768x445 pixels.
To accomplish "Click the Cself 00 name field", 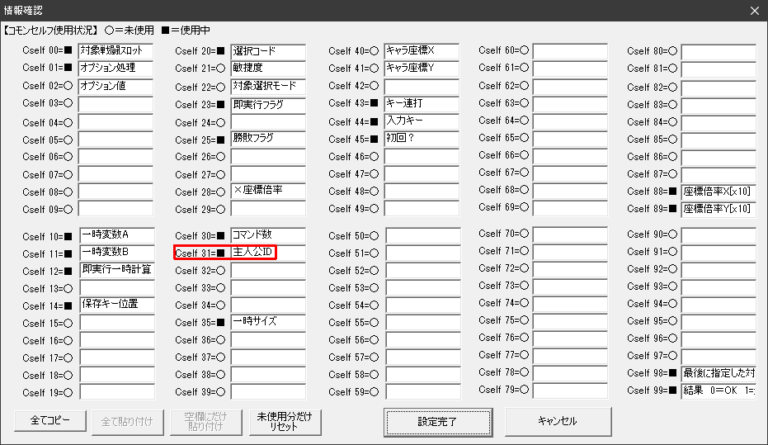I will (115, 50).
